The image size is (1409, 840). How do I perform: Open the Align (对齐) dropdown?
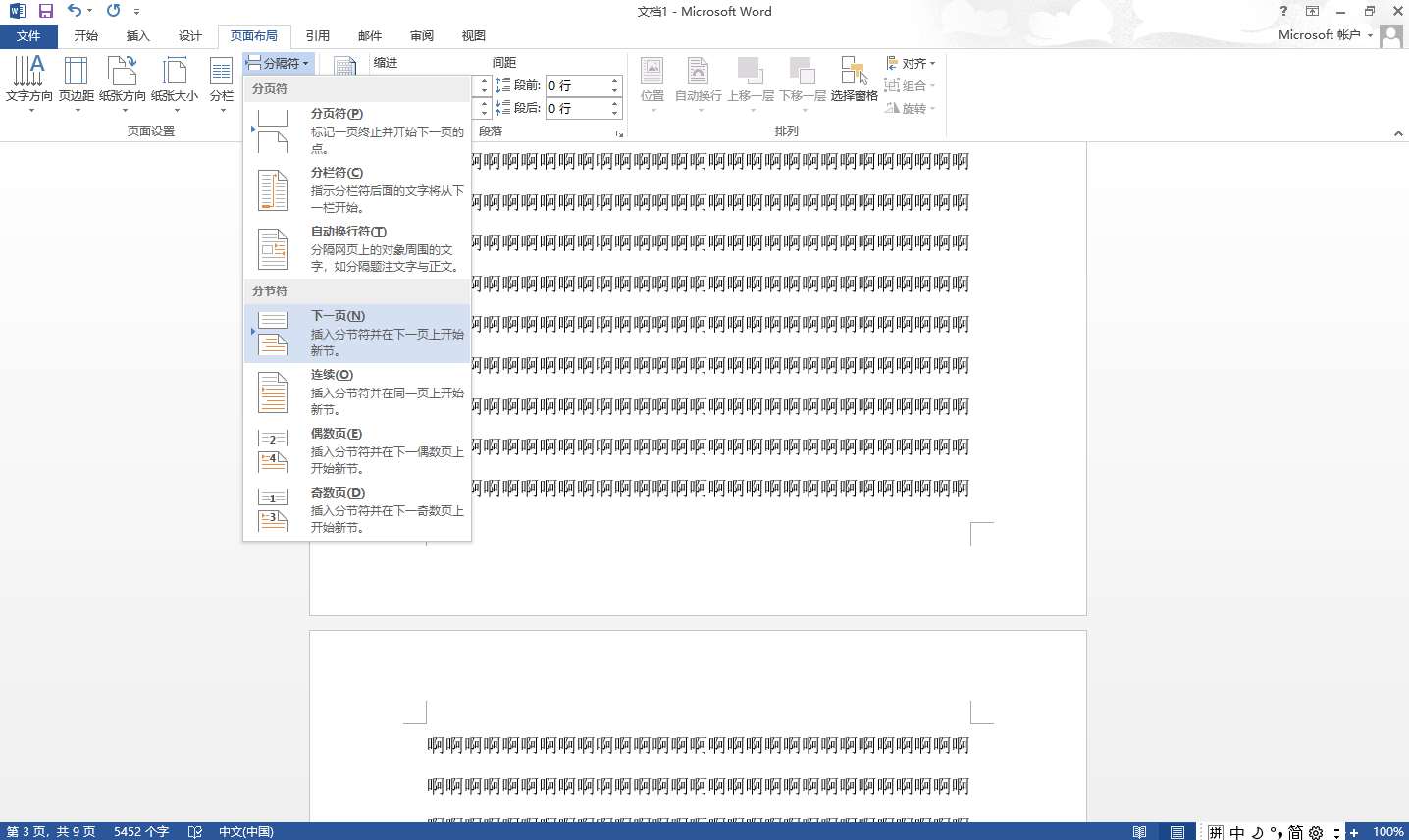pos(912,63)
